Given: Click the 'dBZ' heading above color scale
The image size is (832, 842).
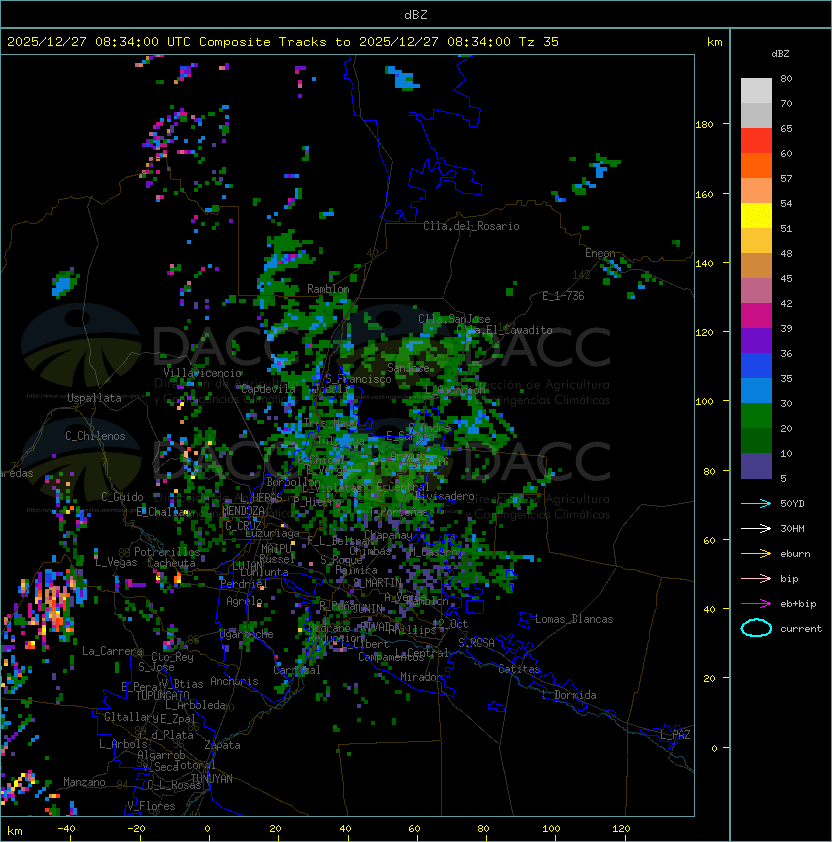Looking at the screenshot, I should coord(780,54).
